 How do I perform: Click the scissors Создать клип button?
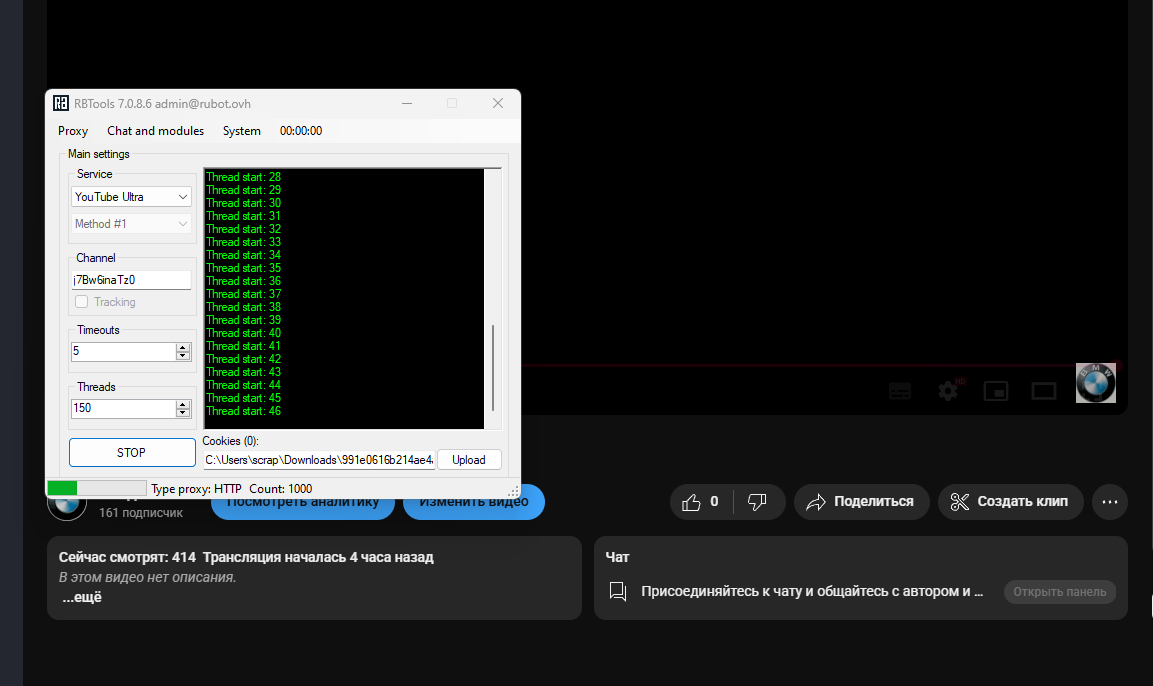[1010, 502]
